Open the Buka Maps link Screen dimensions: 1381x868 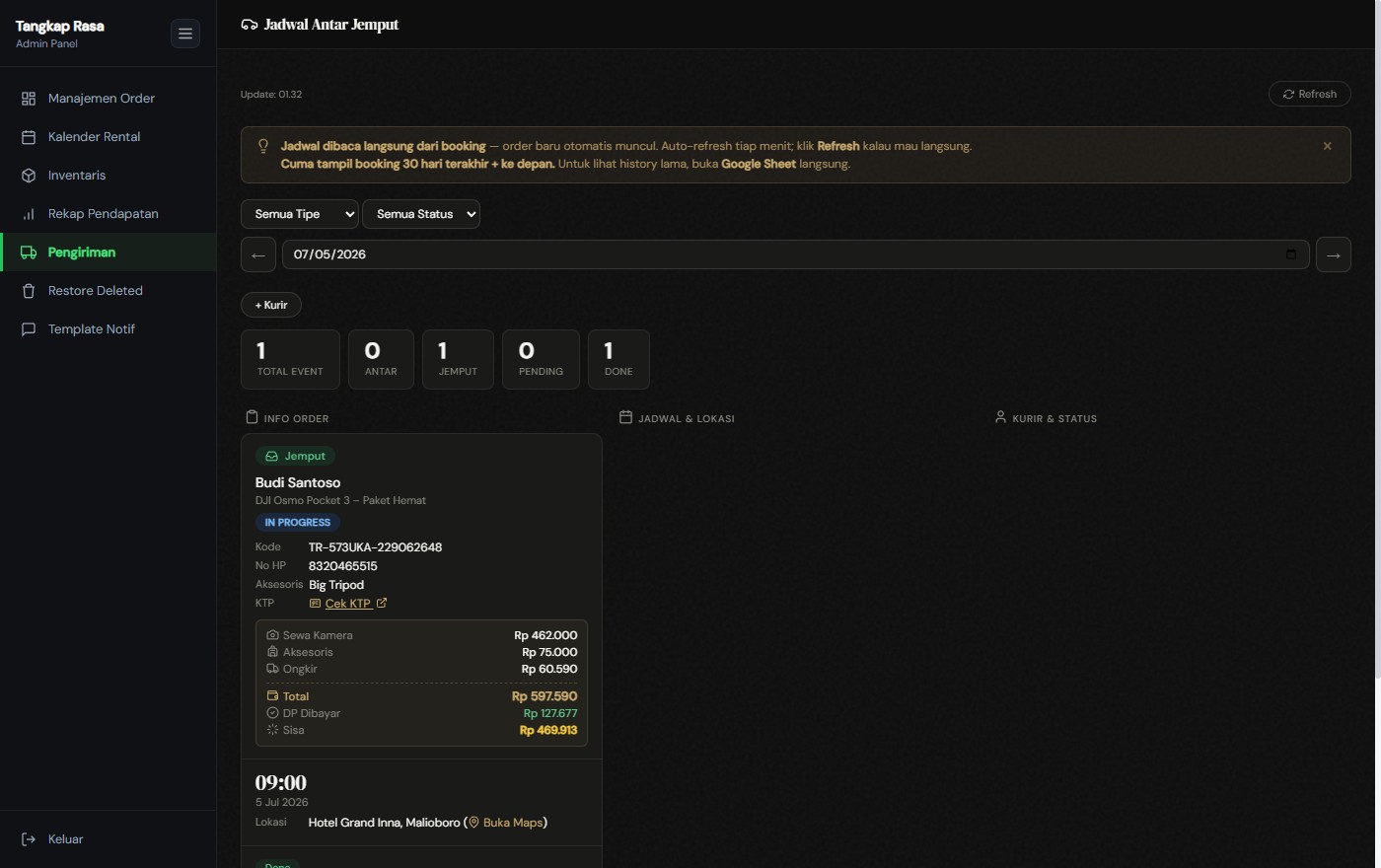point(513,823)
